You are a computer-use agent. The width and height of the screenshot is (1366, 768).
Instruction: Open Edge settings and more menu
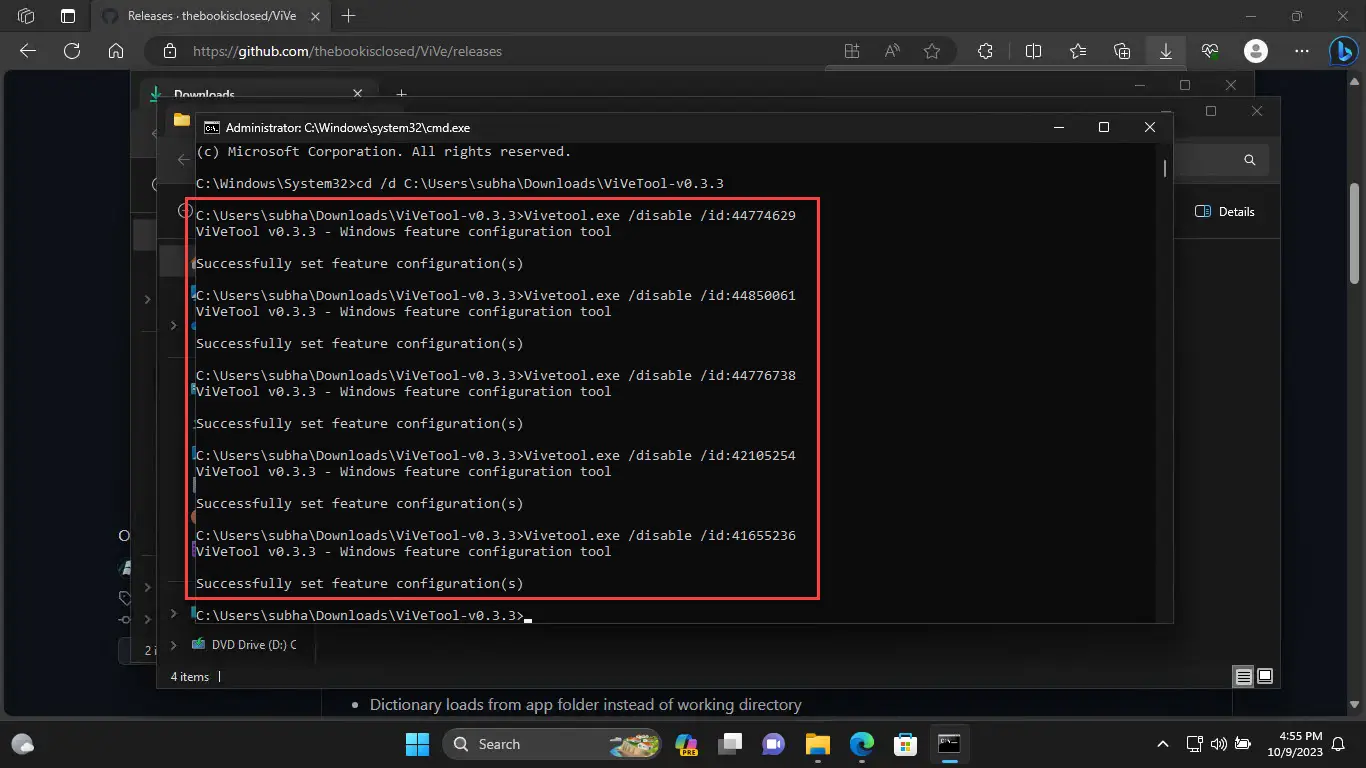[x=1301, y=51]
